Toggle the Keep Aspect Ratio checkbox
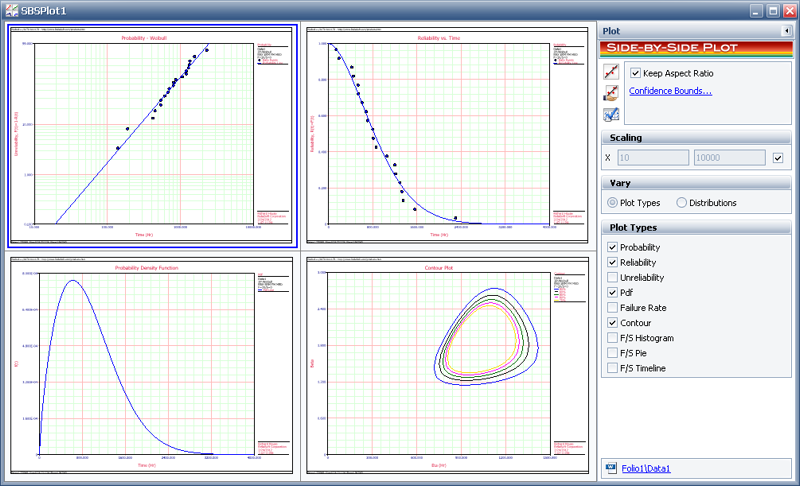This screenshot has width=800, height=486. coord(635,73)
